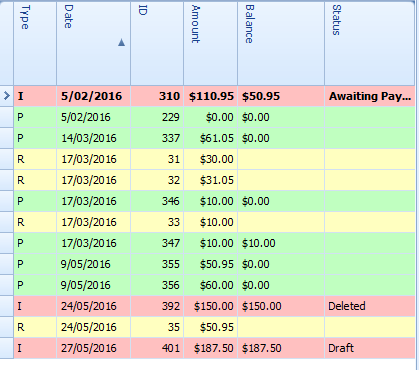Image resolution: width=419 pixels, height=370 pixels.
Task: Select invoice ID 401 cell
Action: (157, 348)
